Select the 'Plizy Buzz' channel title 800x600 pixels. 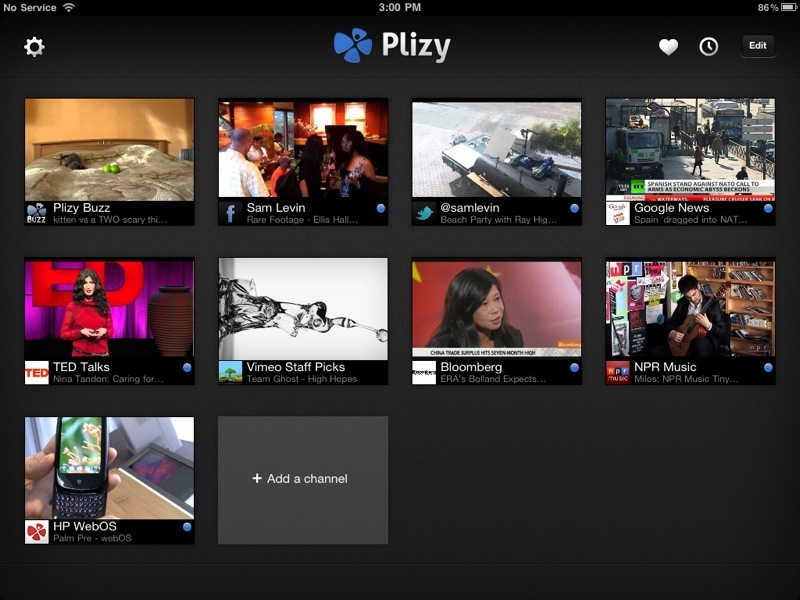coord(82,208)
